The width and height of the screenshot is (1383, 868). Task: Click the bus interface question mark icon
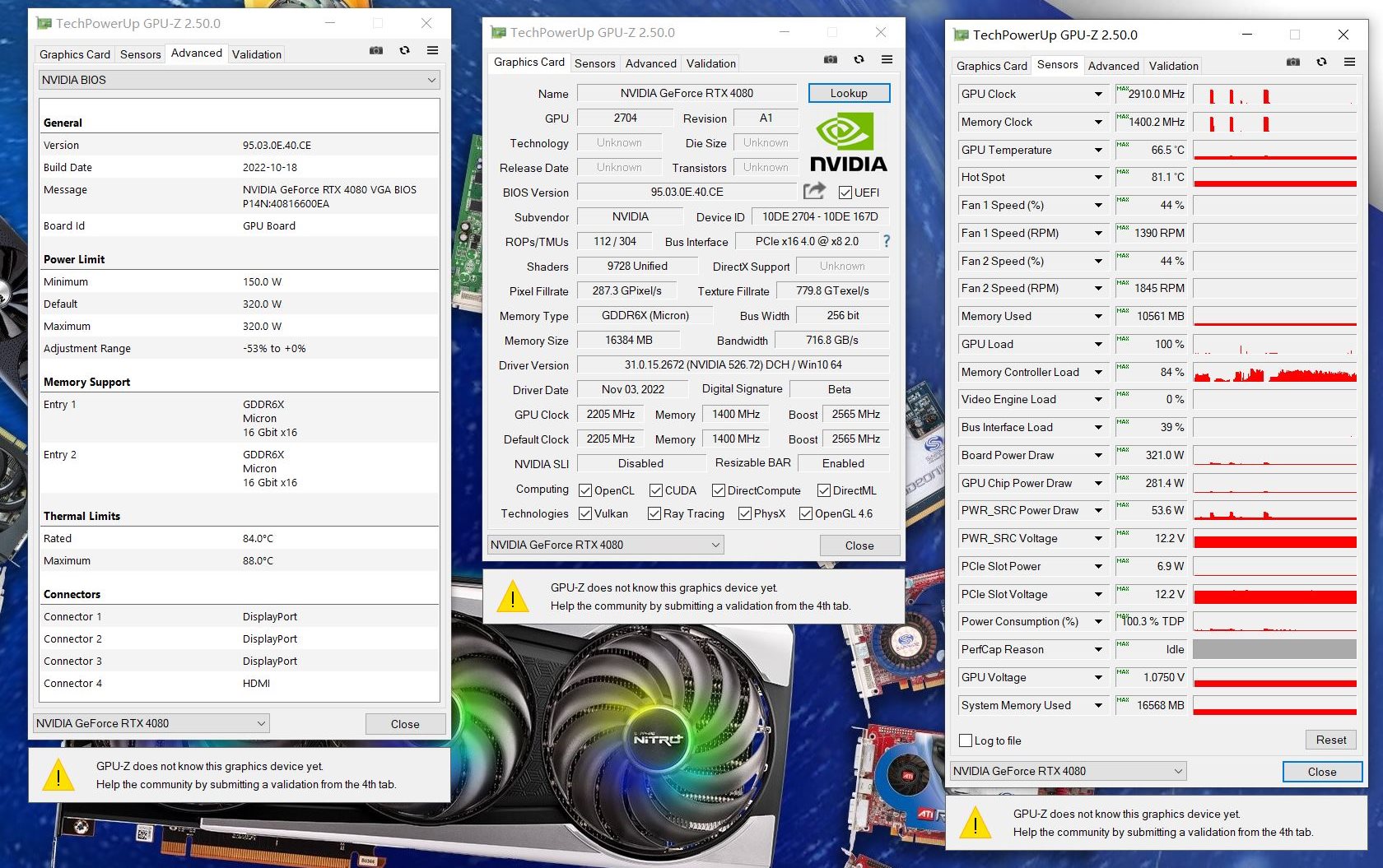coord(886,241)
